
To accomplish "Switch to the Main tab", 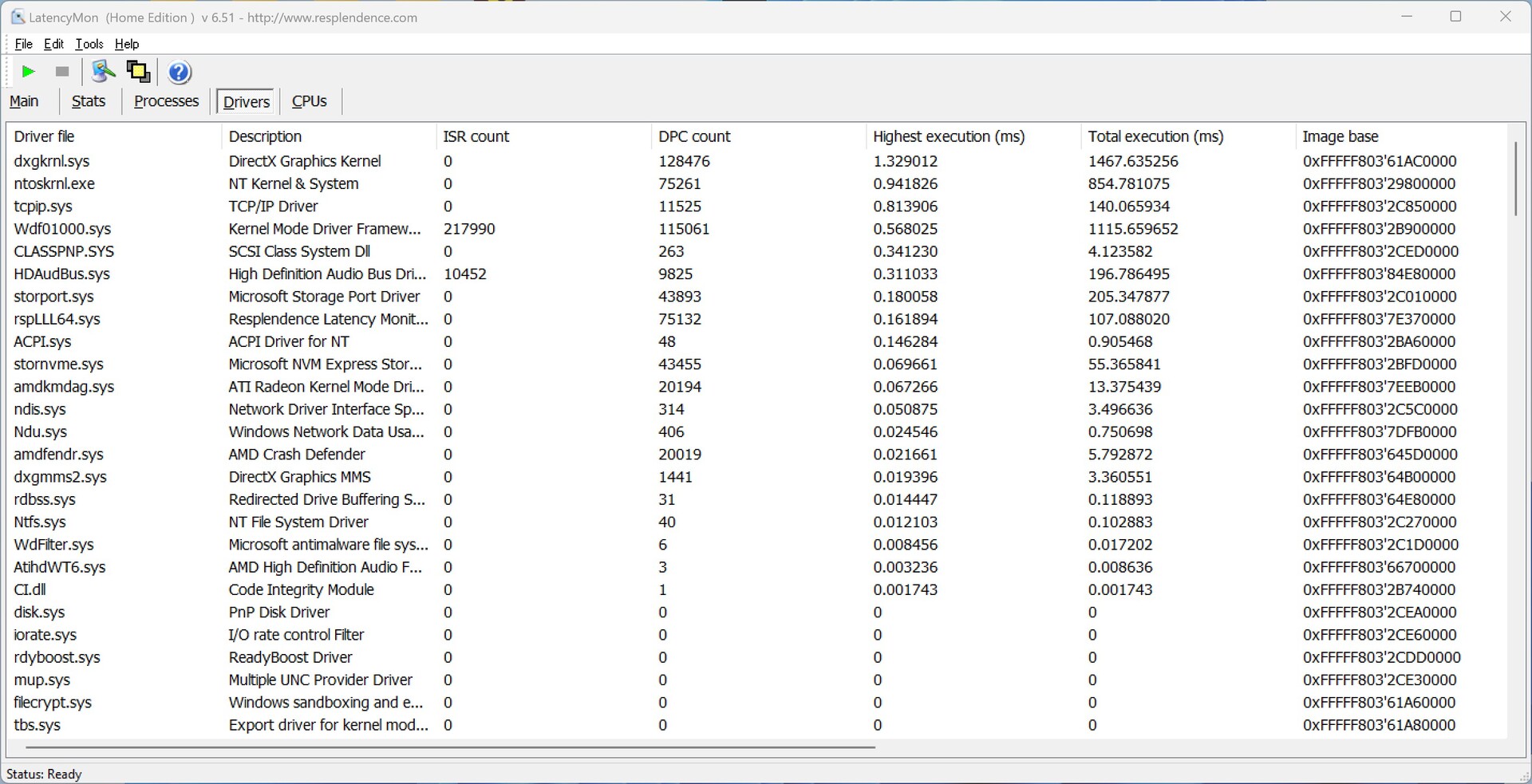I will tap(24, 101).
